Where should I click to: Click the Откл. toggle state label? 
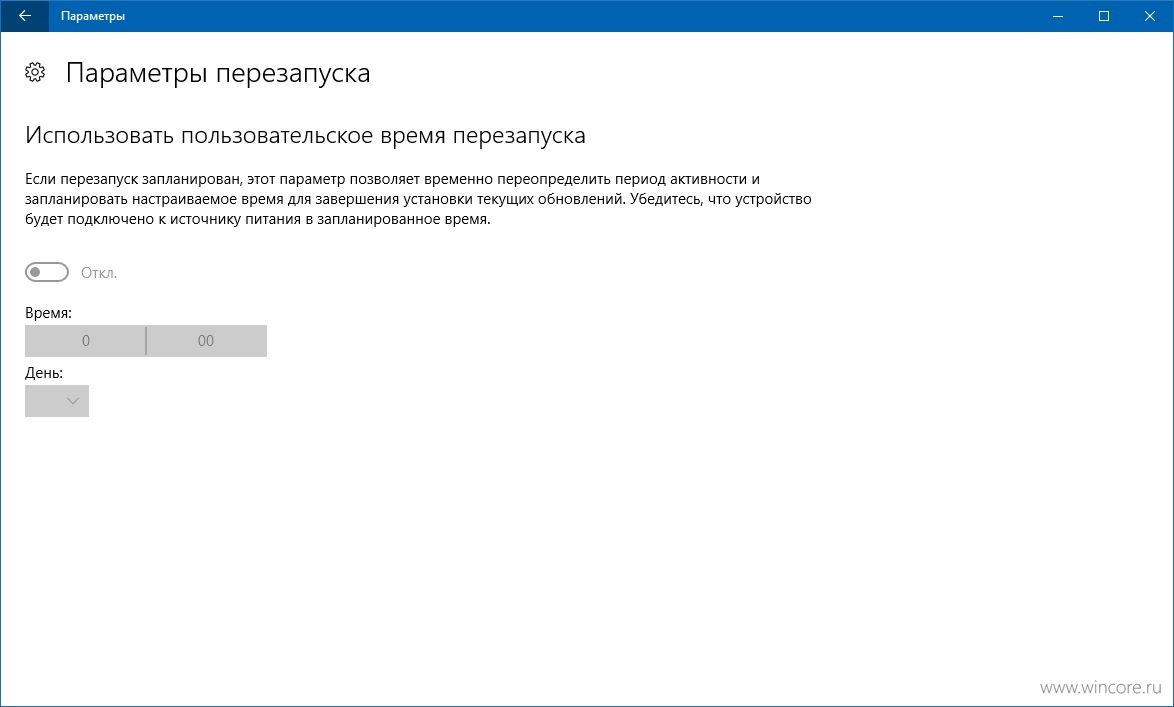coord(99,273)
